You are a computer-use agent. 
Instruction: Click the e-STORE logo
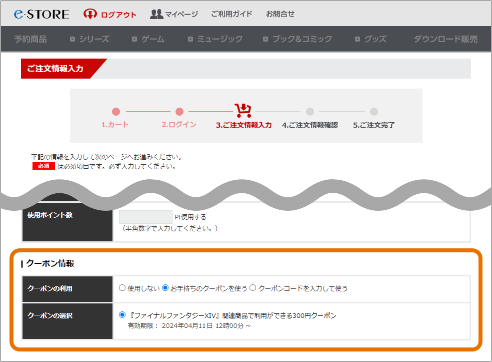[41, 14]
